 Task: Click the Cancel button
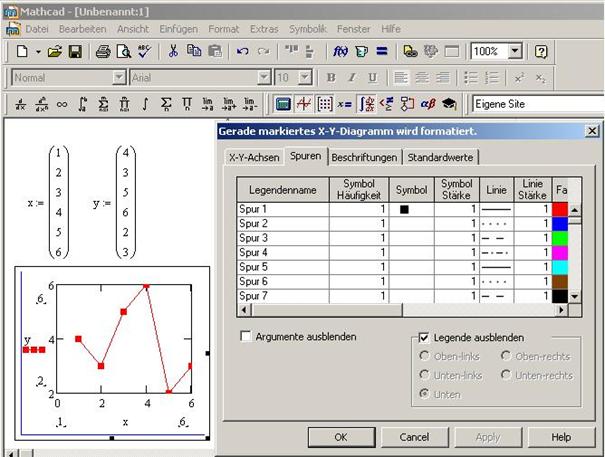[x=414, y=437]
